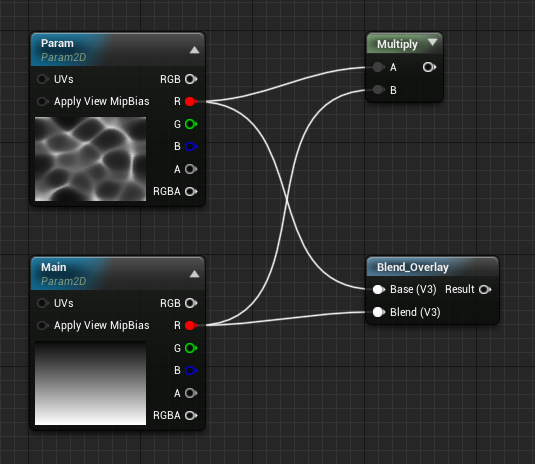Expand the Multiply node dropdown arrow
The image size is (535, 464).
432,42
